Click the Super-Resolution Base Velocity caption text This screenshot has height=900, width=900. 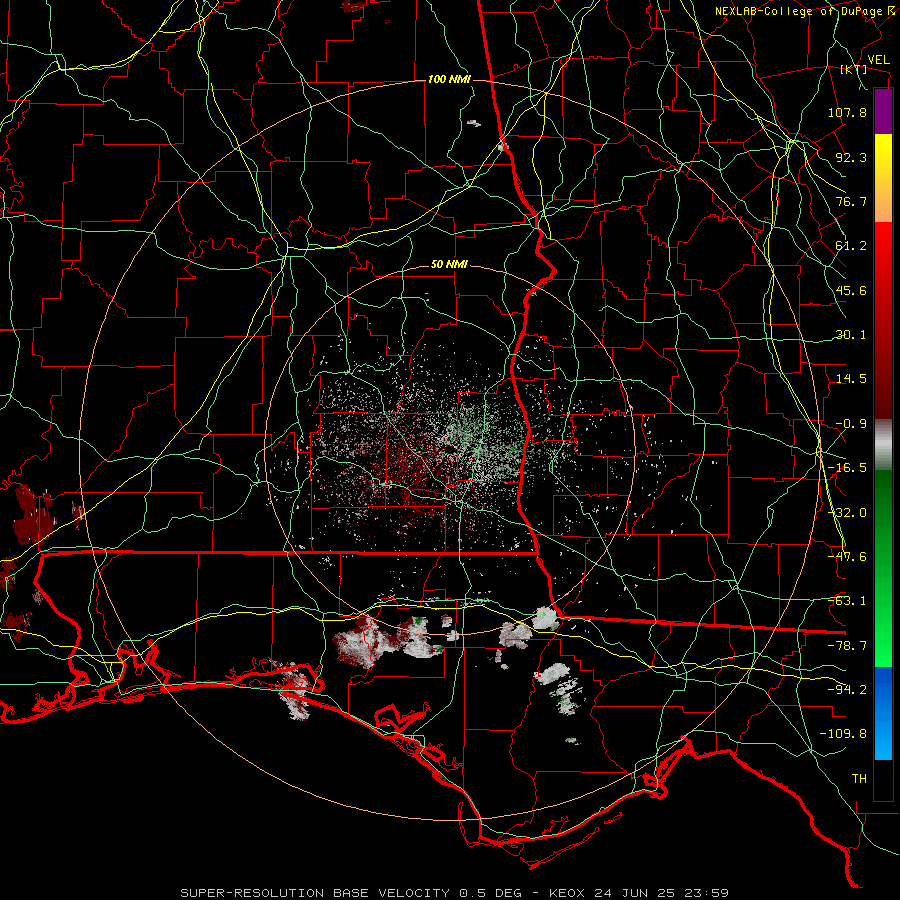[454, 893]
